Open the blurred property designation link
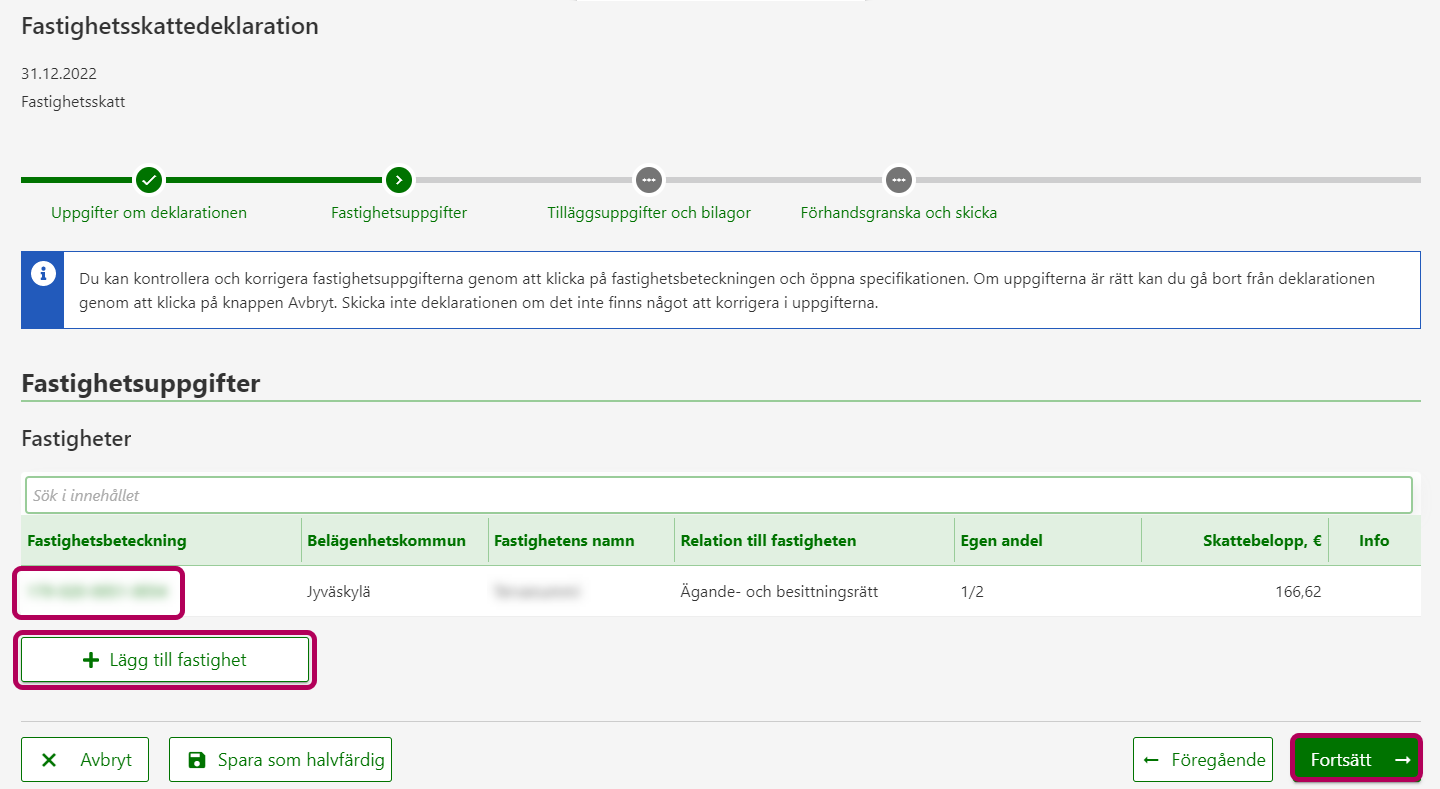Viewport: 1440px width, 789px height. coord(97,592)
